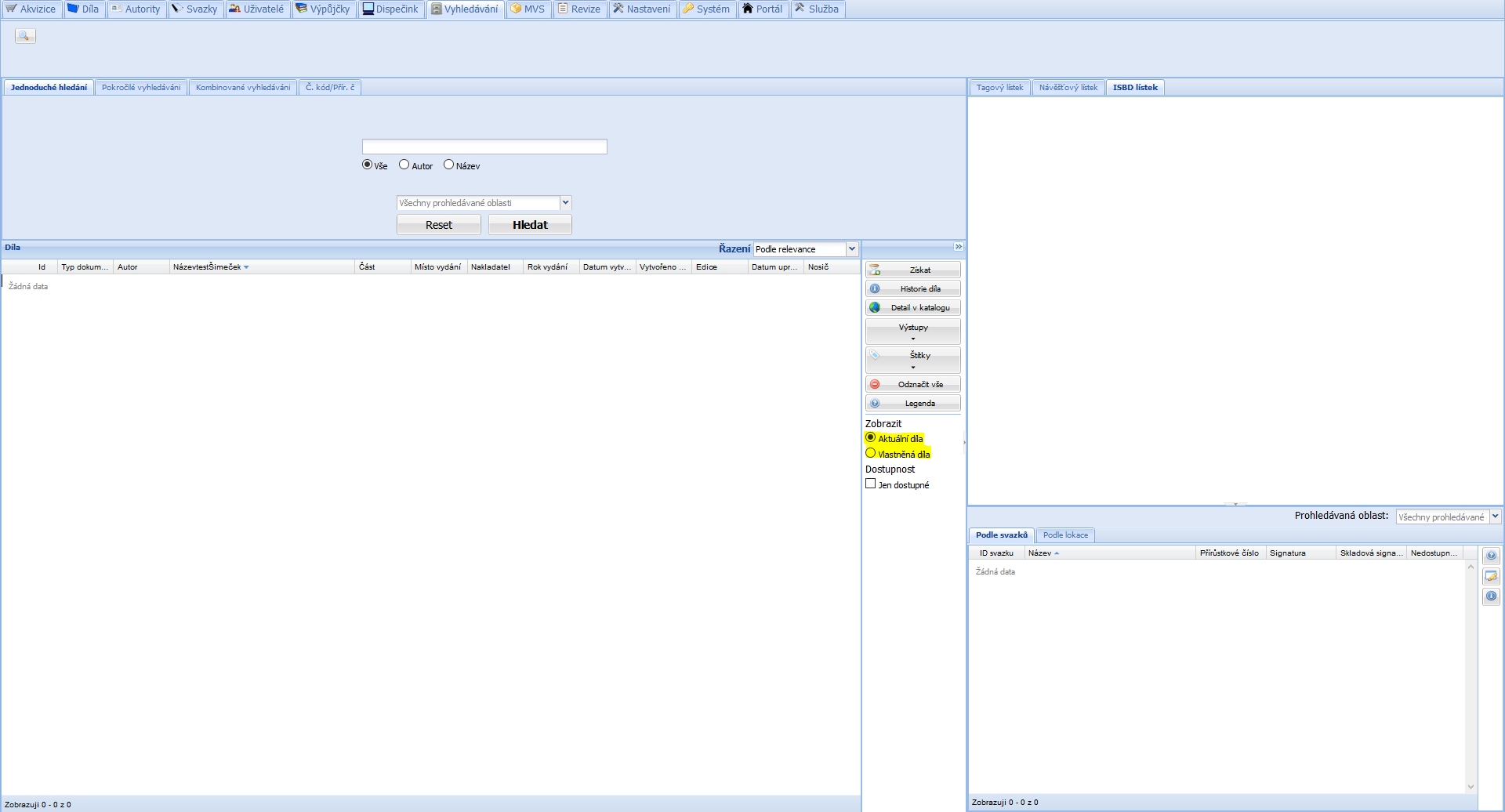Open Všechny prohledávané oblasti dropdown under search field
This screenshot has width=1505, height=812.
coord(565,203)
